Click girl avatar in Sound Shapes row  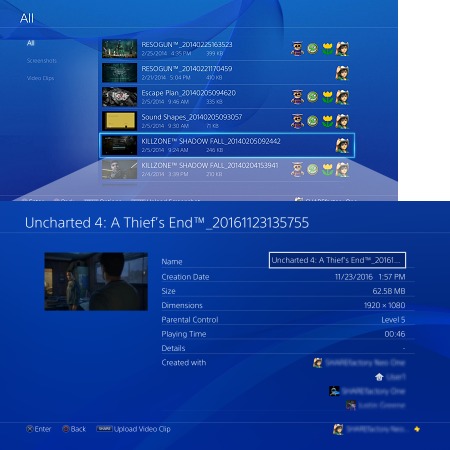coord(342,121)
